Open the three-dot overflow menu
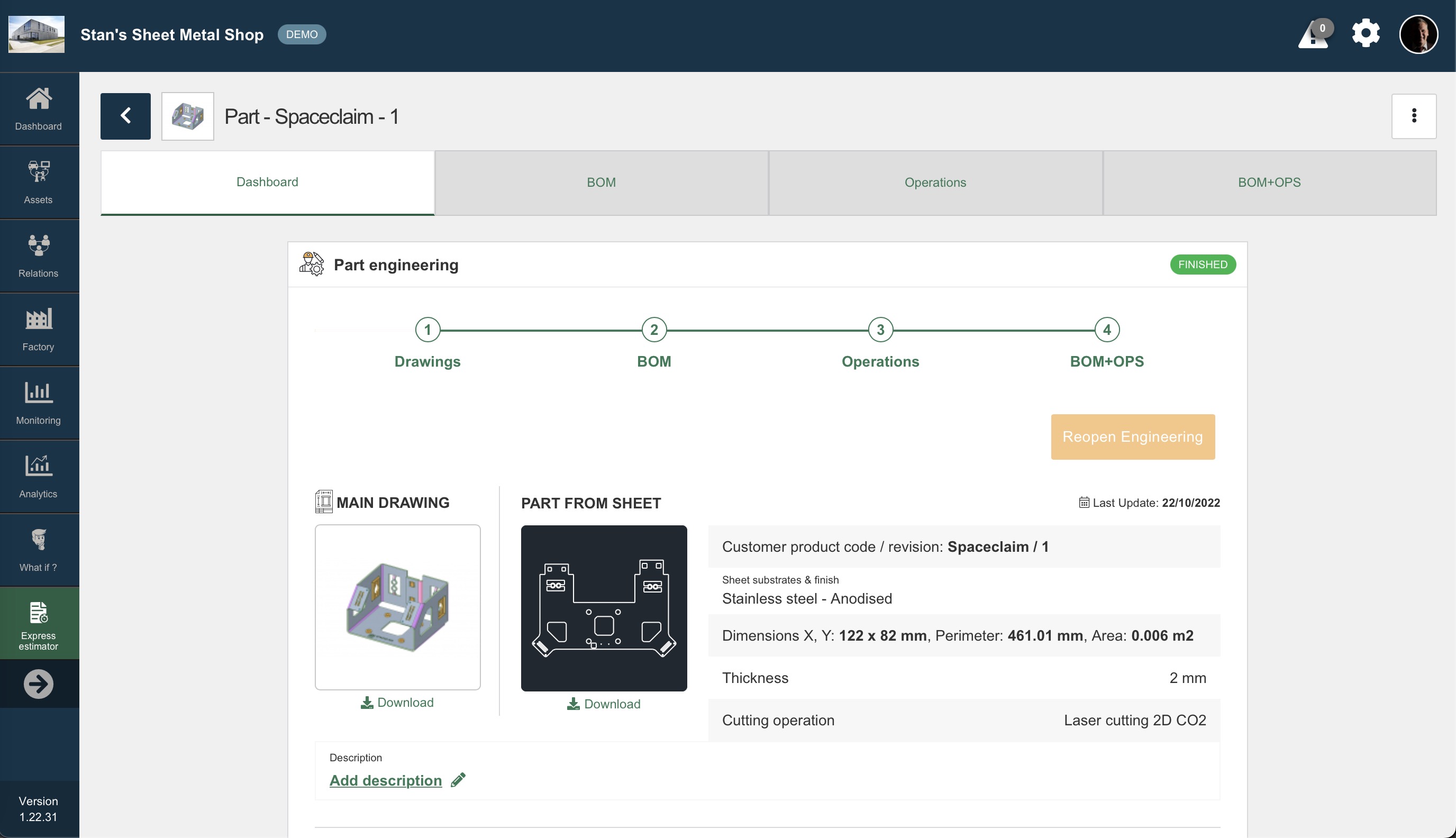This screenshot has width=1456, height=838. coord(1413,115)
